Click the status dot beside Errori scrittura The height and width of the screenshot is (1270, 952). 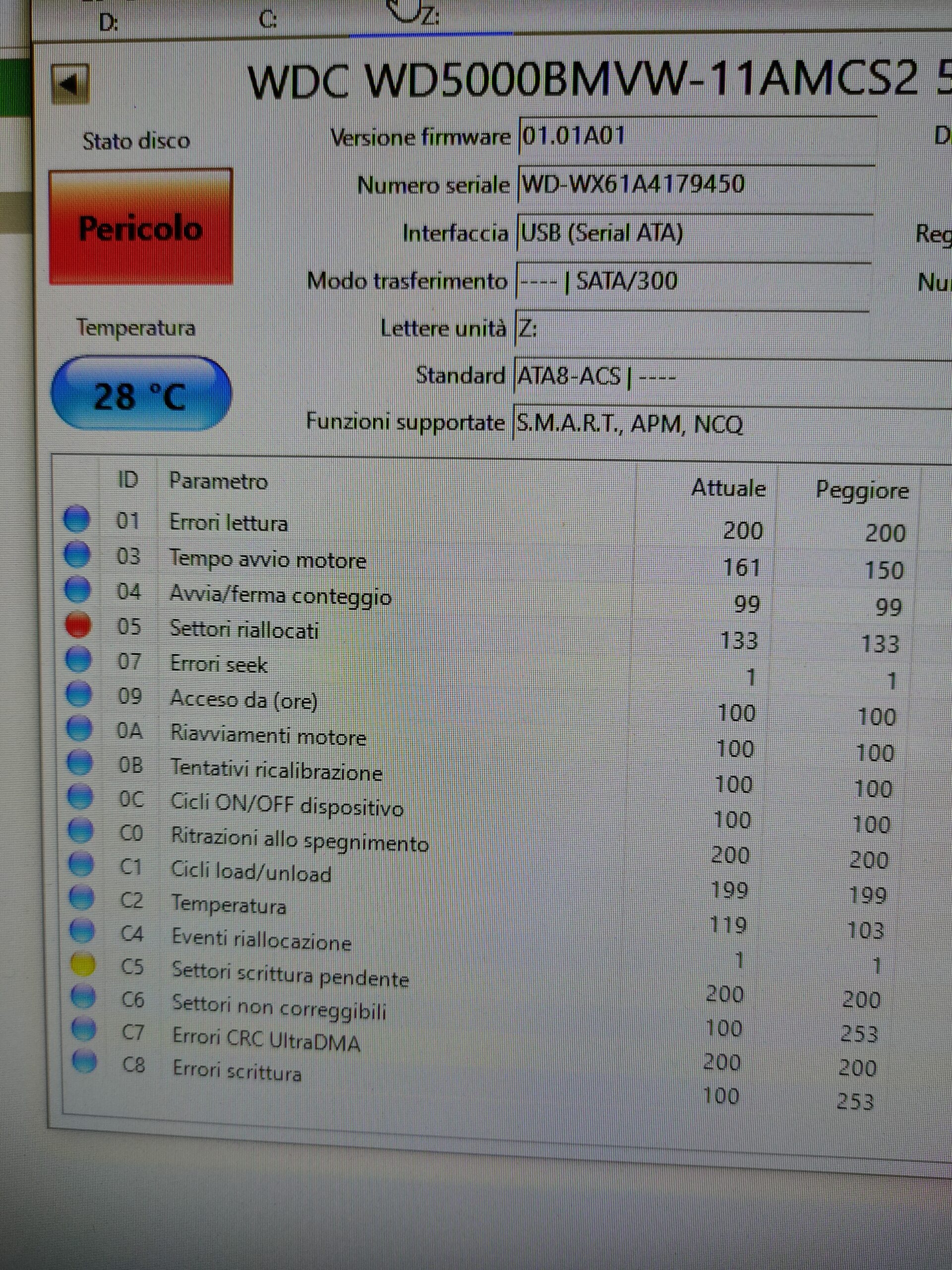pyautogui.click(x=84, y=1062)
